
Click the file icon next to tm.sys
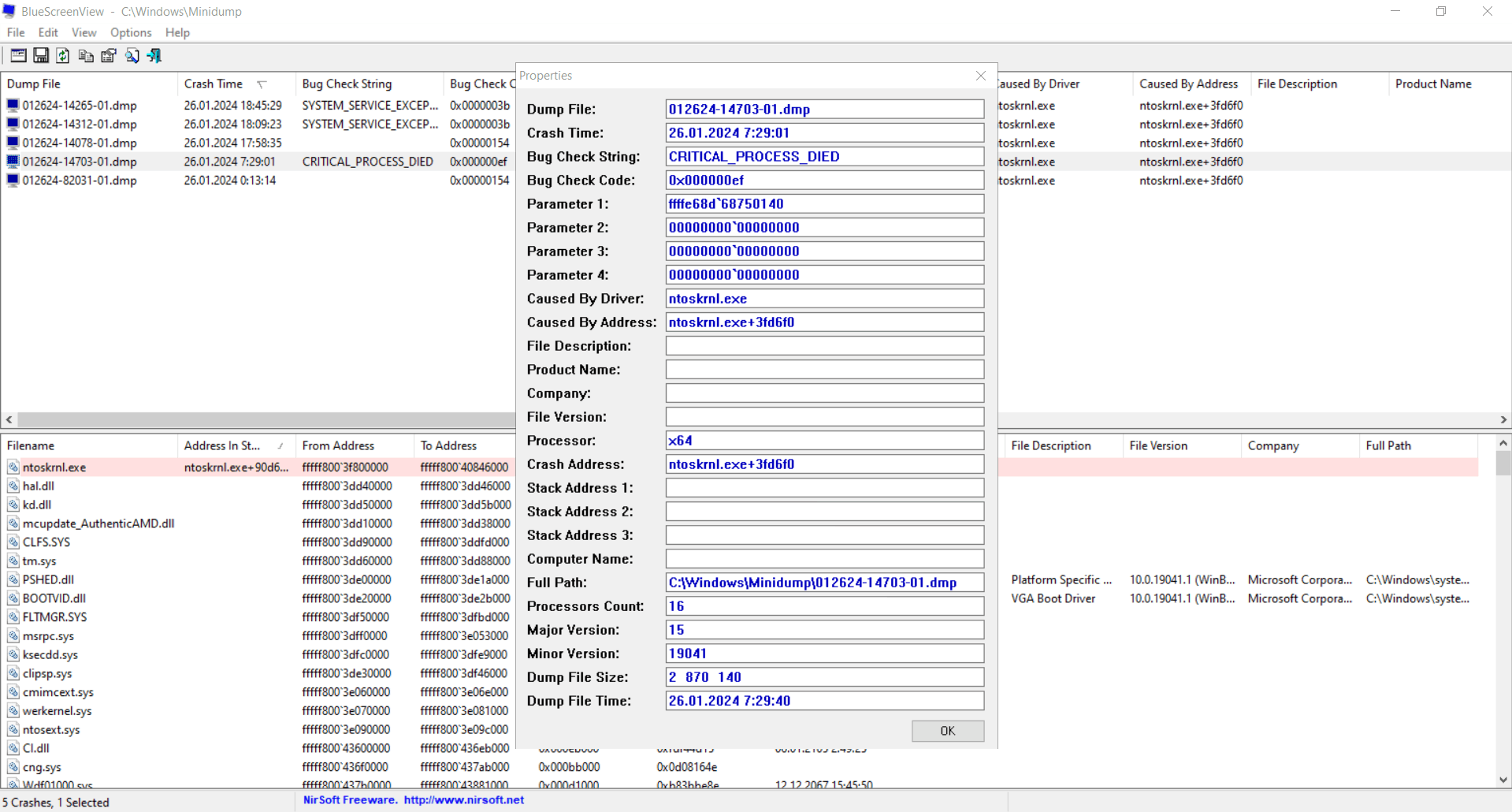point(13,561)
